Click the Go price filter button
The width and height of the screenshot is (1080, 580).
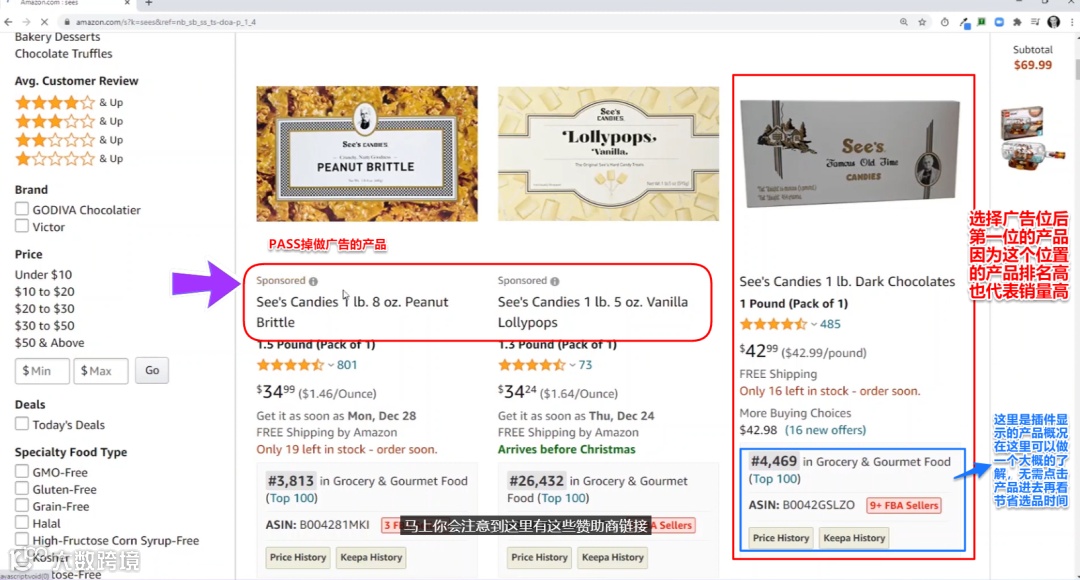tap(152, 371)
